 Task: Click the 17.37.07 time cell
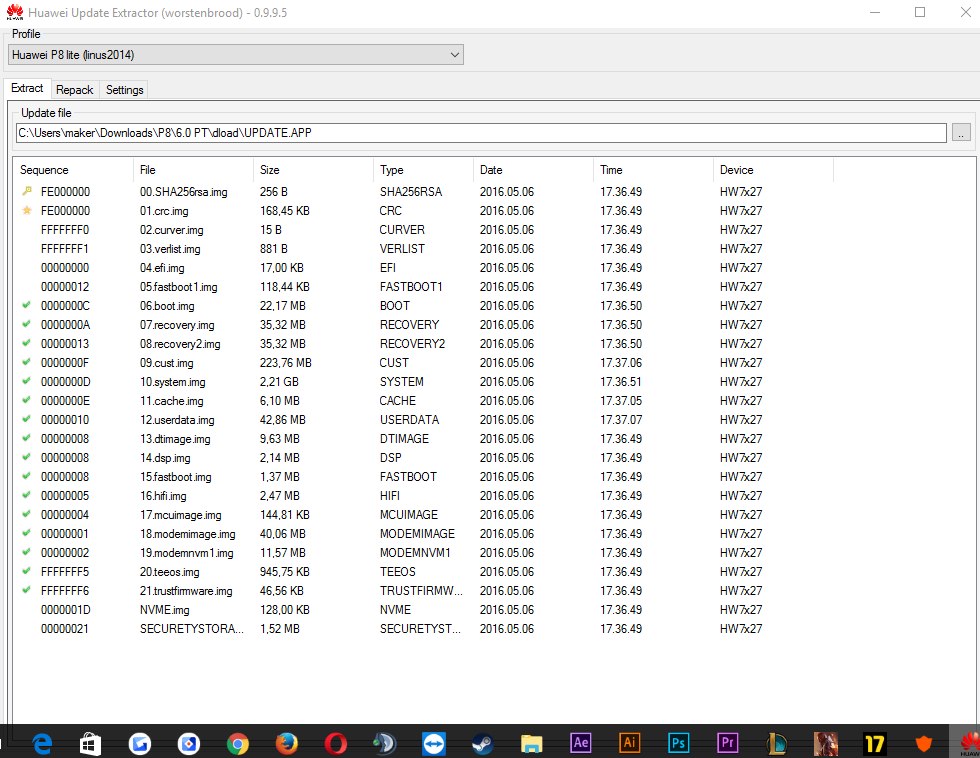coord(621,420)
